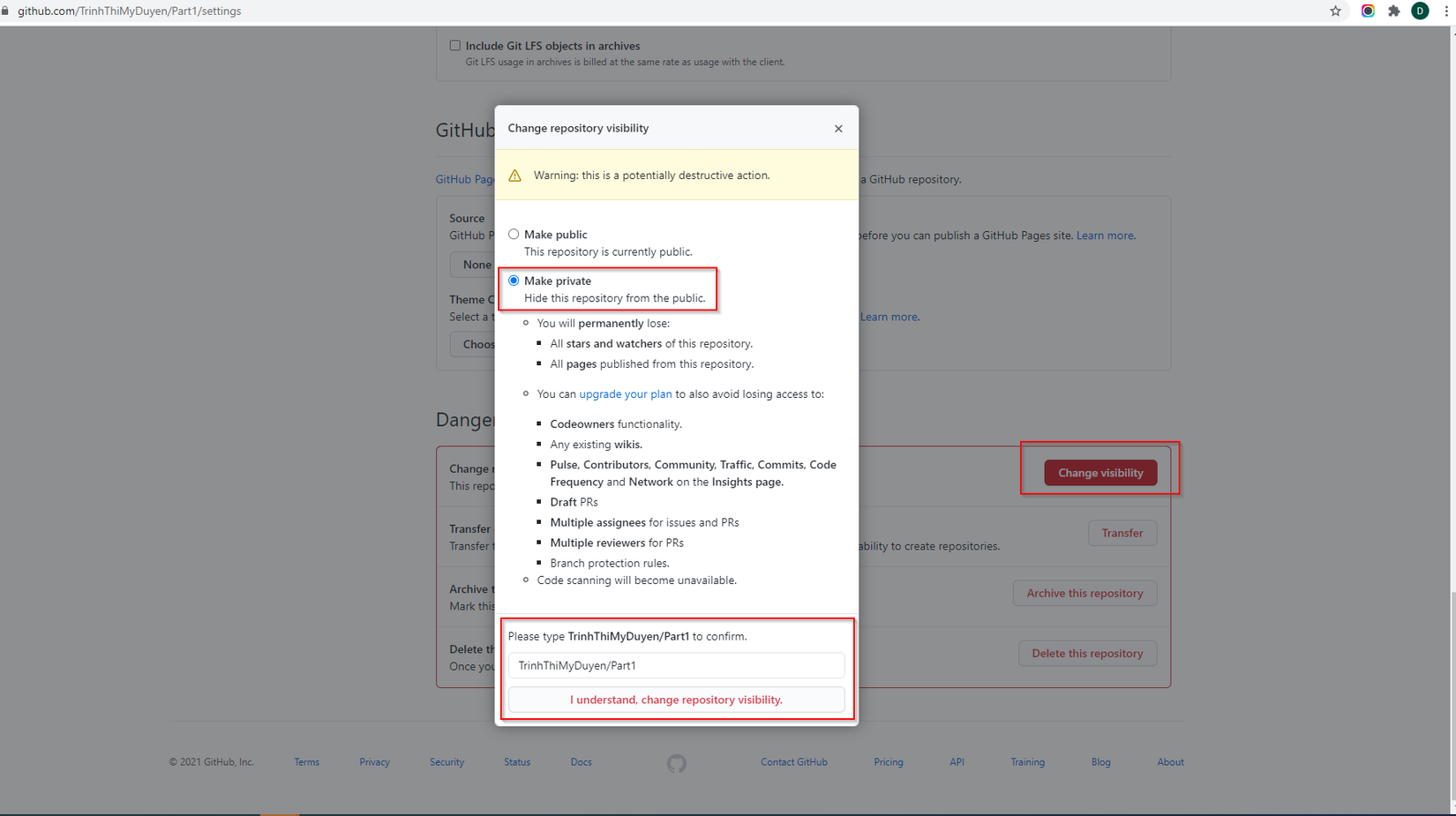Bookmark this page with the star icon
The height and width of the screenshot is (816, 1456).
[1335, 11]
